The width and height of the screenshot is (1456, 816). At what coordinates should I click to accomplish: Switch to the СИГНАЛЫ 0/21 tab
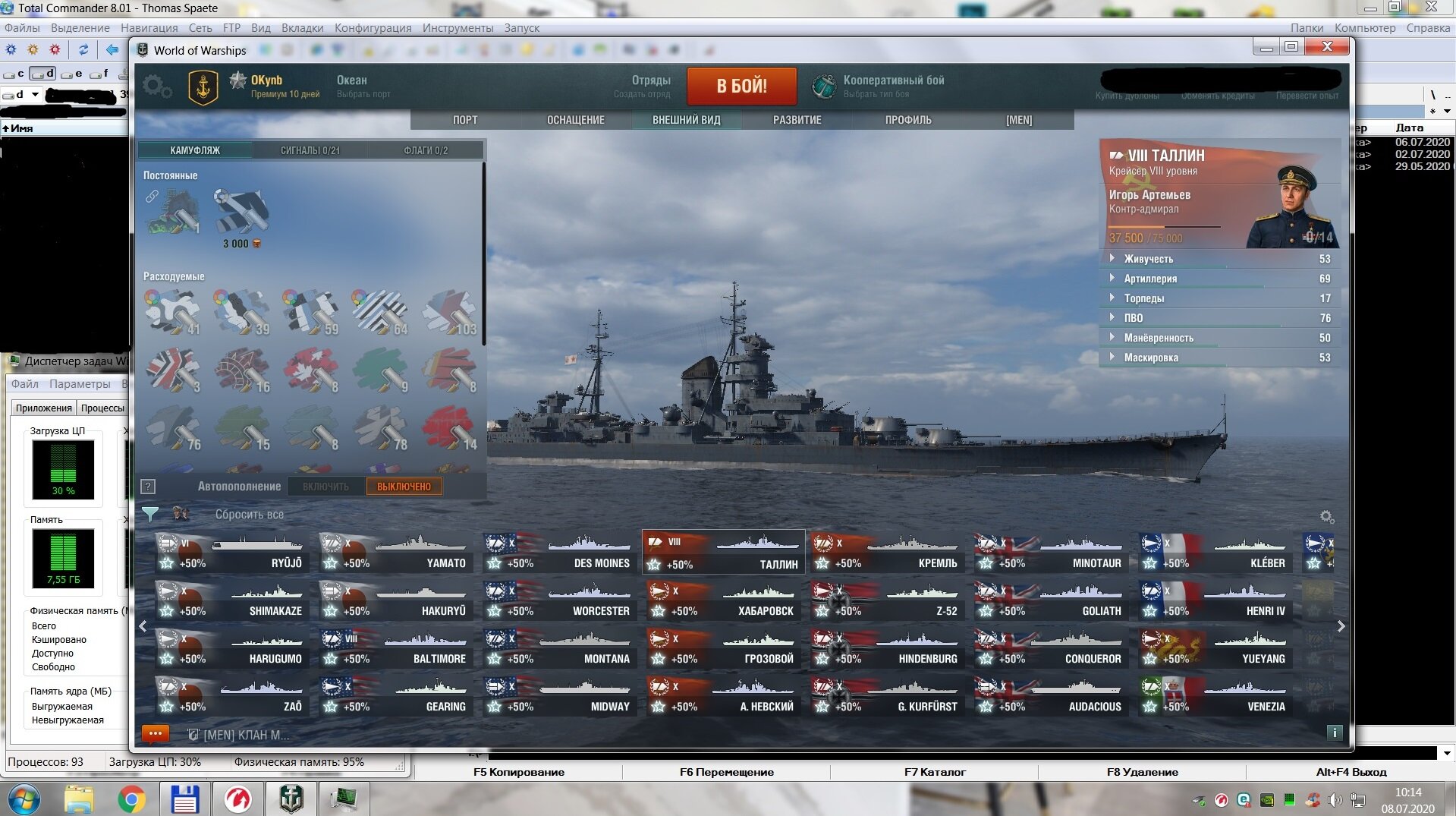point(310,150)
